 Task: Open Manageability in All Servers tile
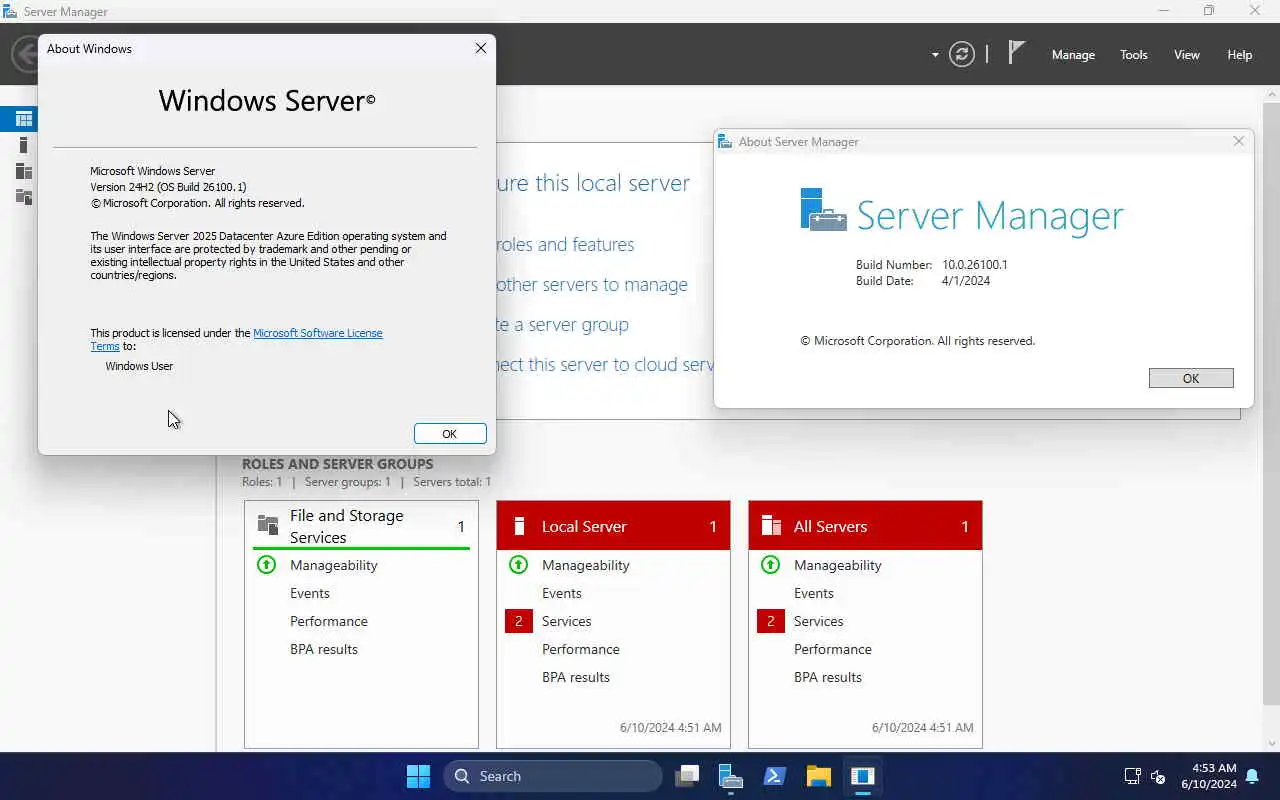pyautogui.click(x=838, y=565)
